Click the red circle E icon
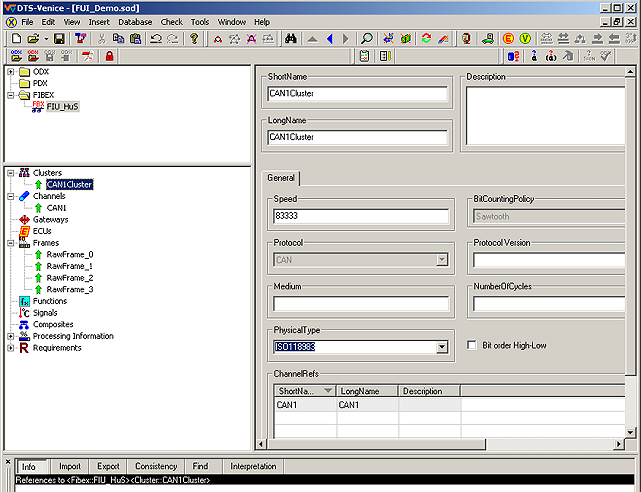This screenshot has width=641, height=492. pyautogui.click(x=508, y=39)
